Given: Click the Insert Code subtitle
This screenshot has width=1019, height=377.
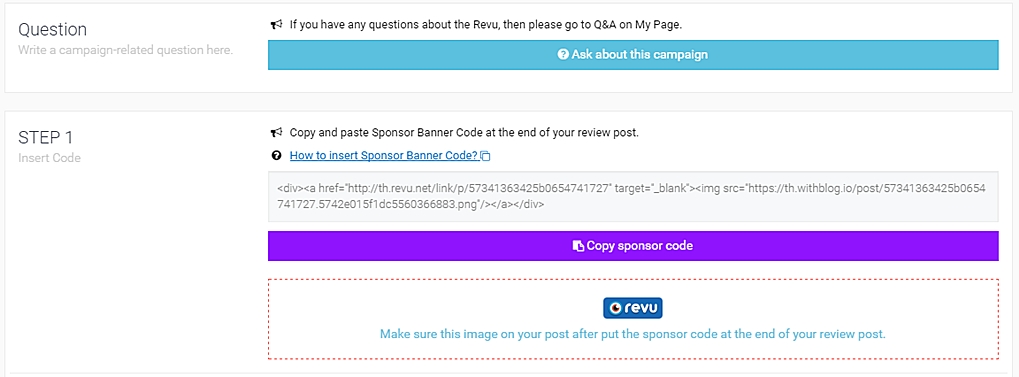Looking at the screenshot, I should [49, 158].
